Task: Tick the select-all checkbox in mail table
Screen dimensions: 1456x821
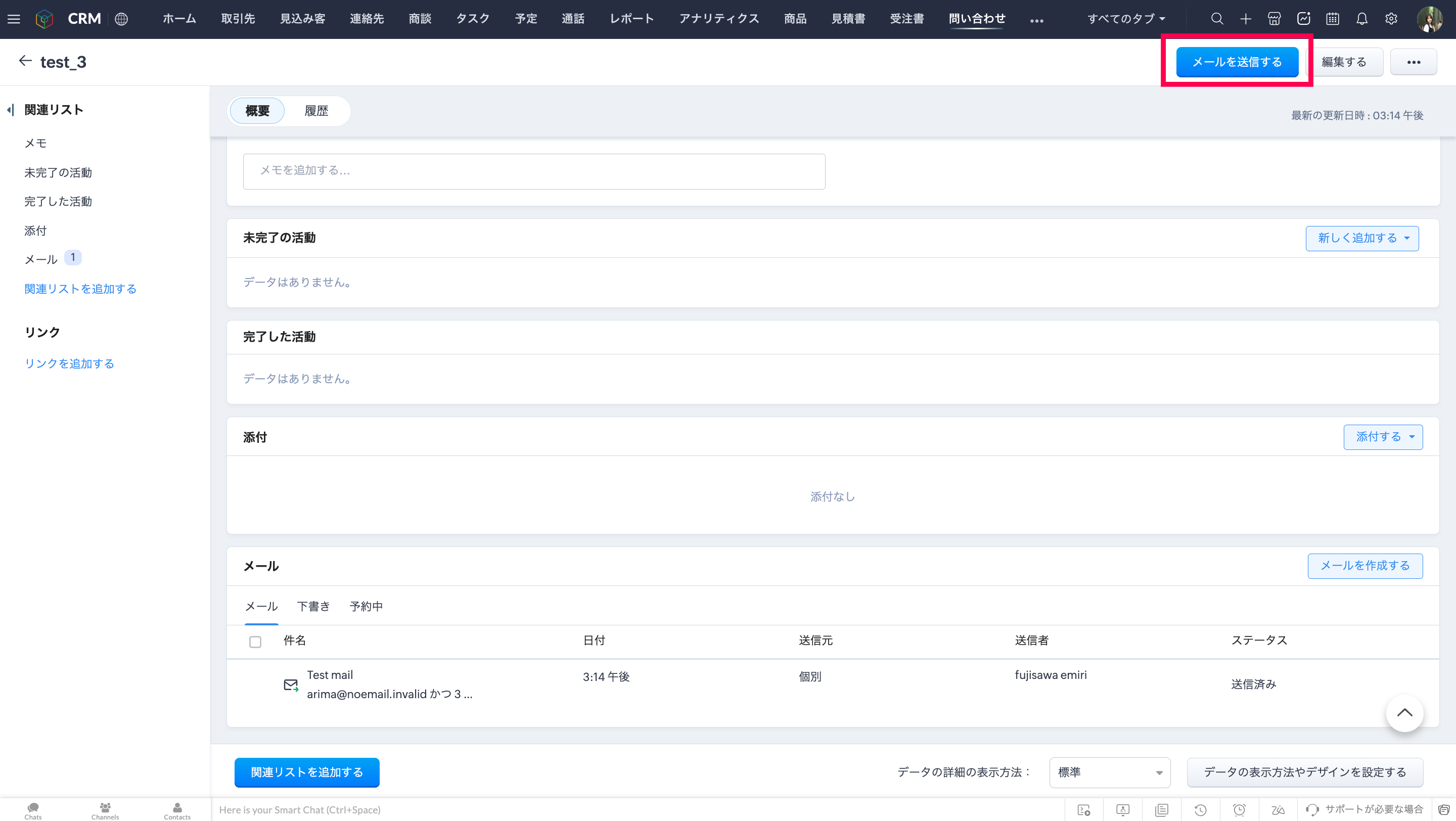Action: 255,642
